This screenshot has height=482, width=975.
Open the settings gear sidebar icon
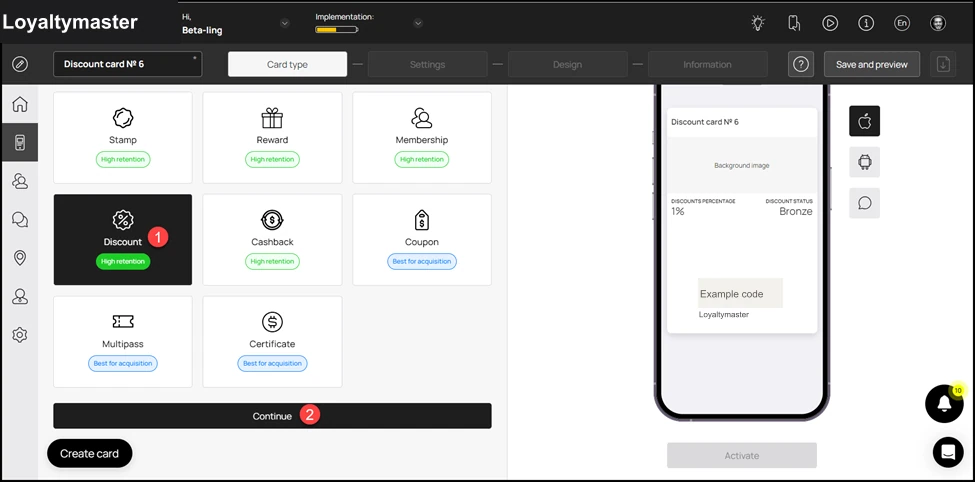point(20,335)
